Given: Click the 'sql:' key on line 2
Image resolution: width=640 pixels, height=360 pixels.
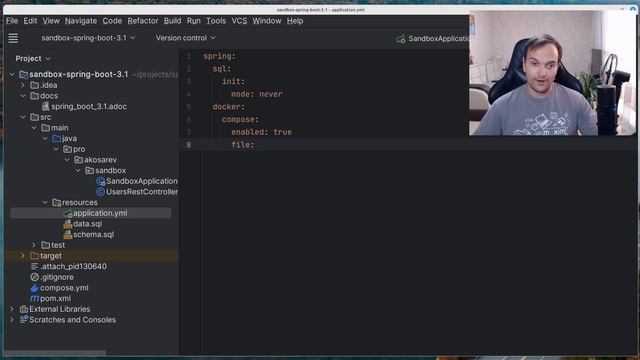Looking at the screenshot, I should 222,69.
